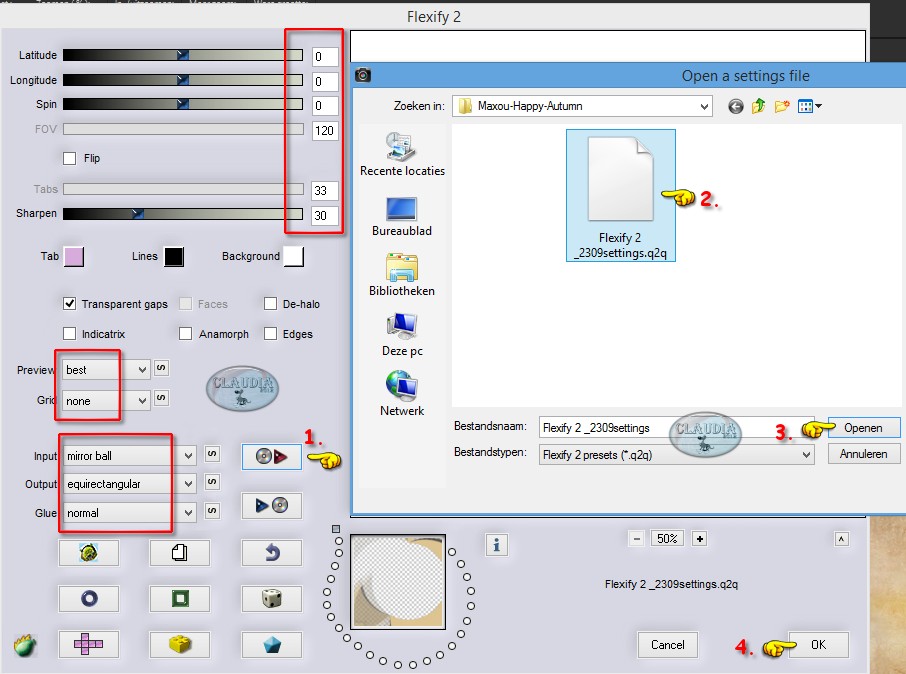Toggle the Flip checkbox
The height and width of the screenshot is (674, 906).
pos(69,158)
